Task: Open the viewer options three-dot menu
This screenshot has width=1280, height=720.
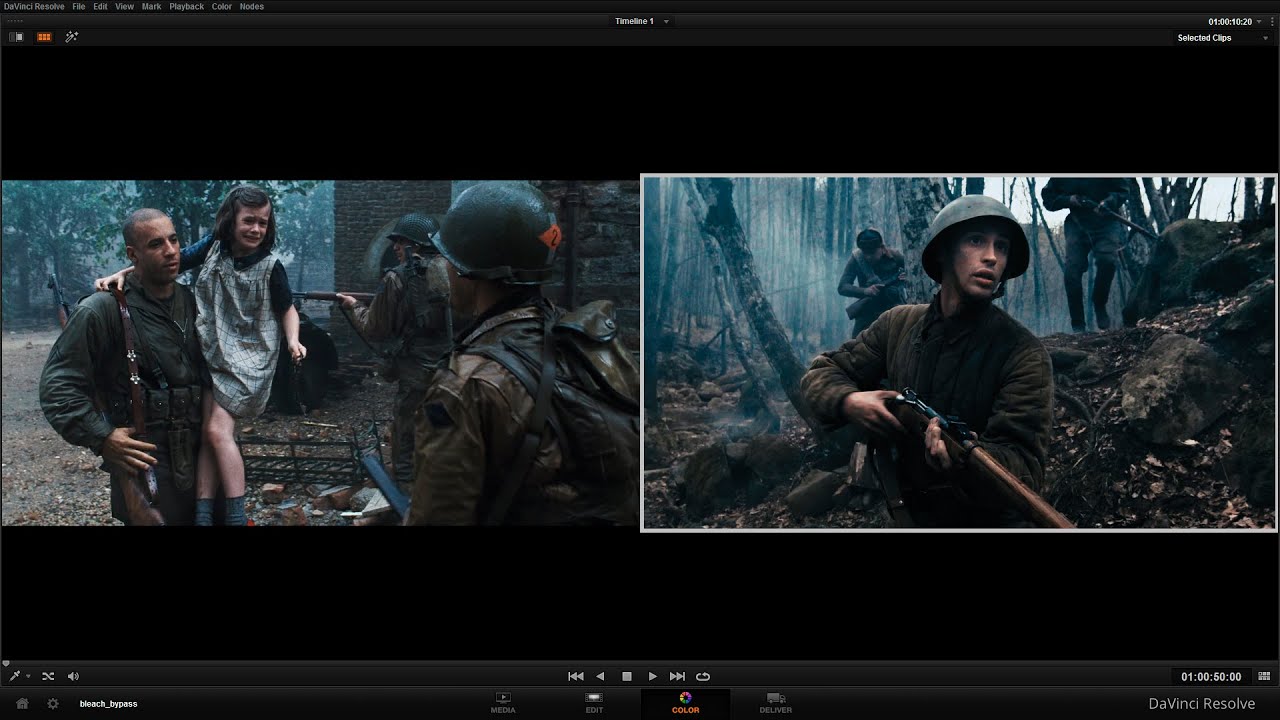Action: pyautogui.click(x=1271, y=21)
